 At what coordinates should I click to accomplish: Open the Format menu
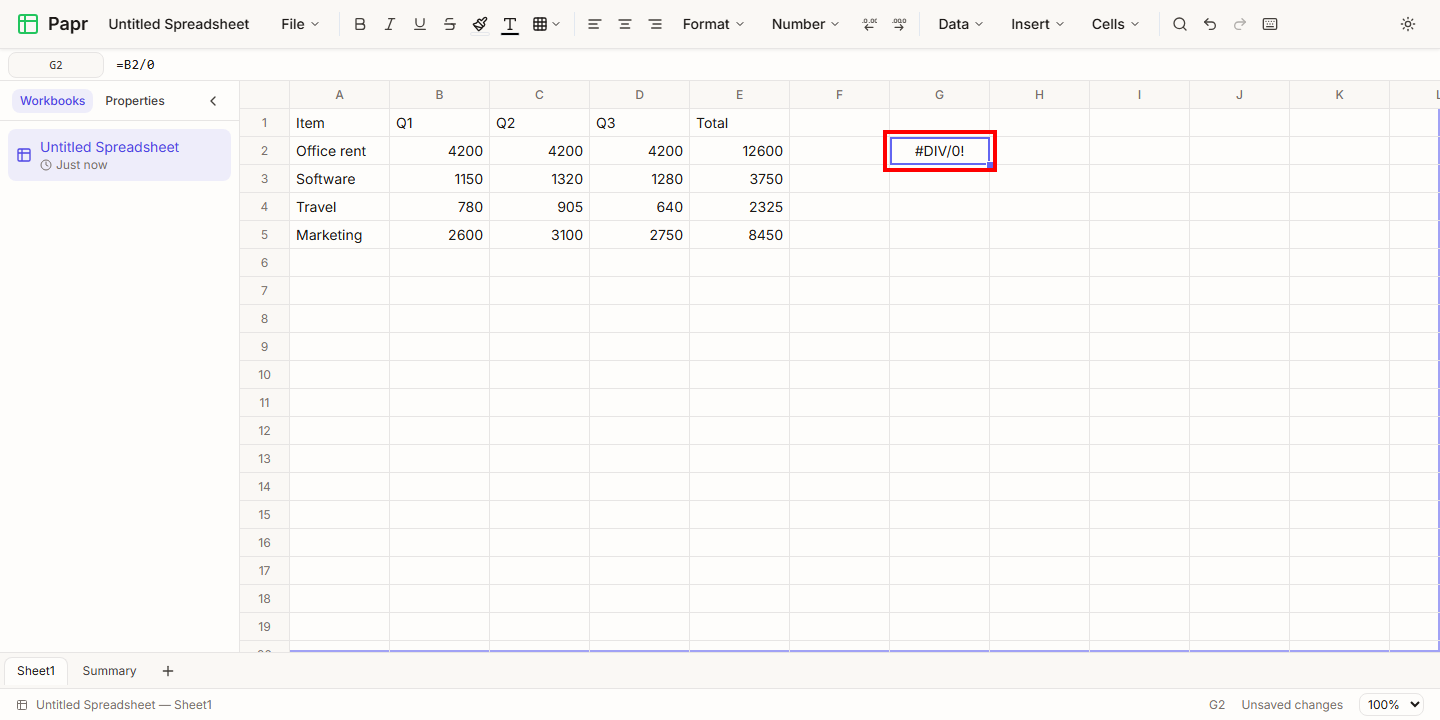[714, 24]
